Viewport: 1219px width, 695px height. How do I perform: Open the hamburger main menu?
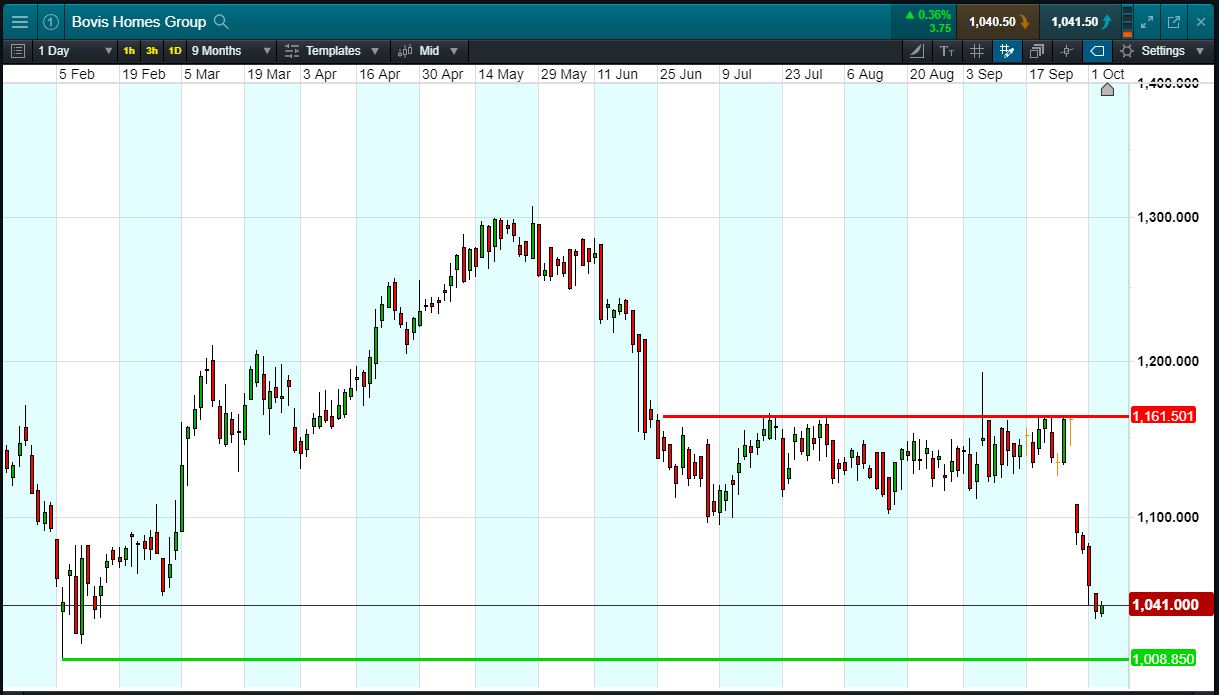[19, 21]
